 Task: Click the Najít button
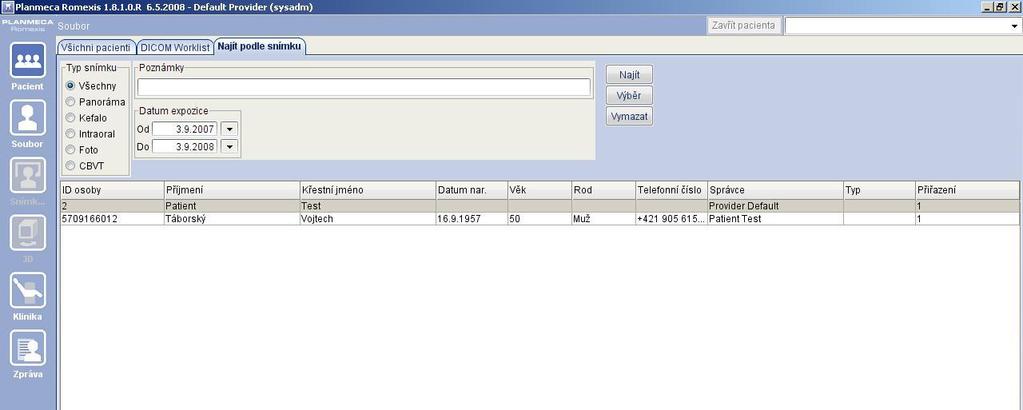pyautogui.click(x=629, y=74)
